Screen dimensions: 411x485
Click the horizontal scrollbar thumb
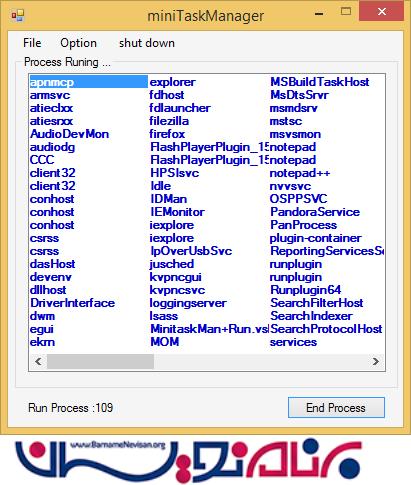pyautogui.click(x=100, y=361)
